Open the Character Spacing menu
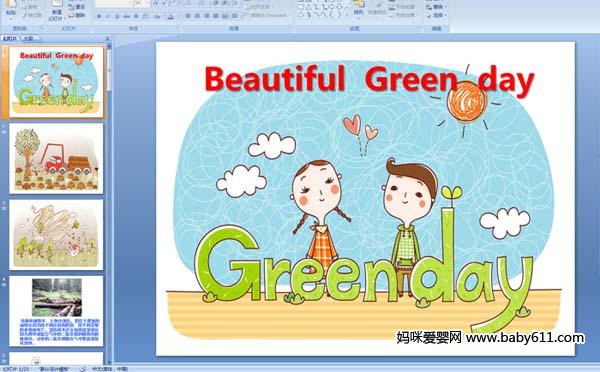The height and width of the screenshot is (372, 600). (x=145, y=16)
